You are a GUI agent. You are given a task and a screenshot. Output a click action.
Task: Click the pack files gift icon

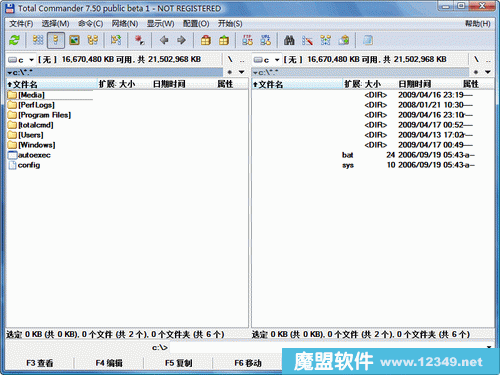pos(206,40)
